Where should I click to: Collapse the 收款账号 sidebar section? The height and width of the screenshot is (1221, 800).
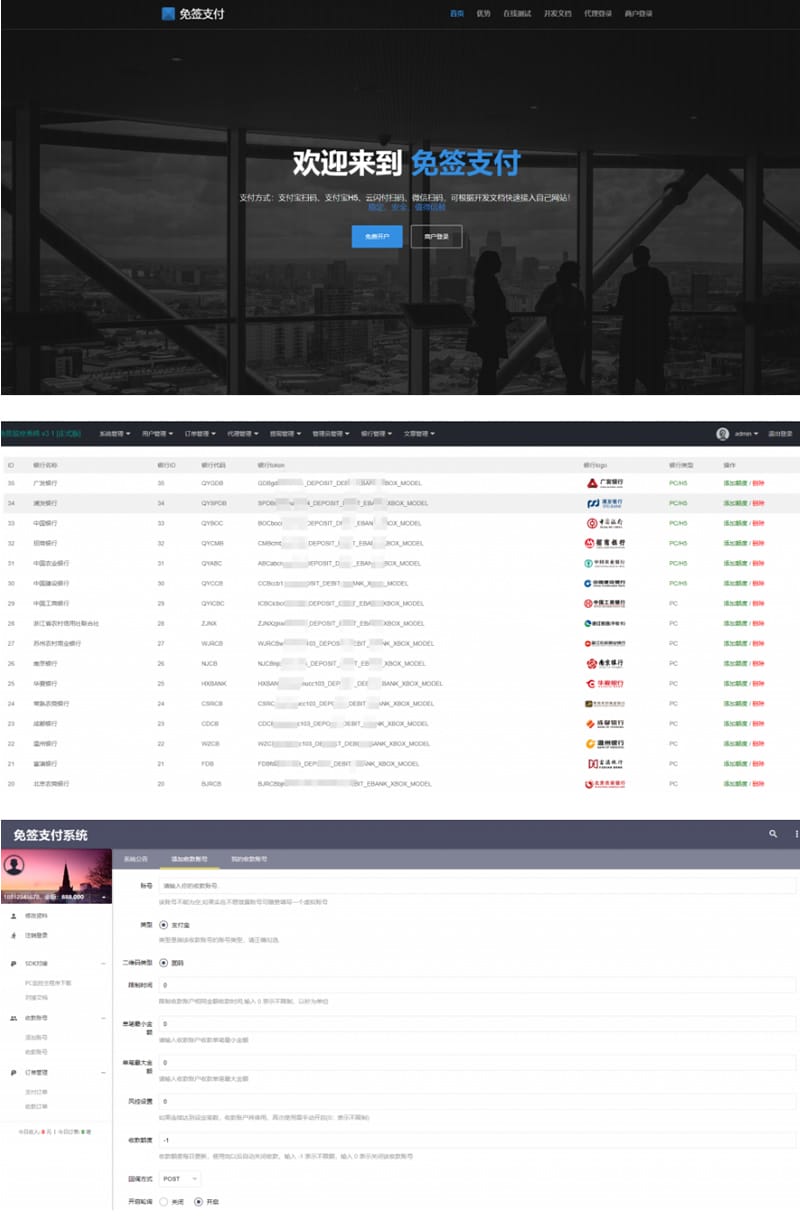[103, 1017]
